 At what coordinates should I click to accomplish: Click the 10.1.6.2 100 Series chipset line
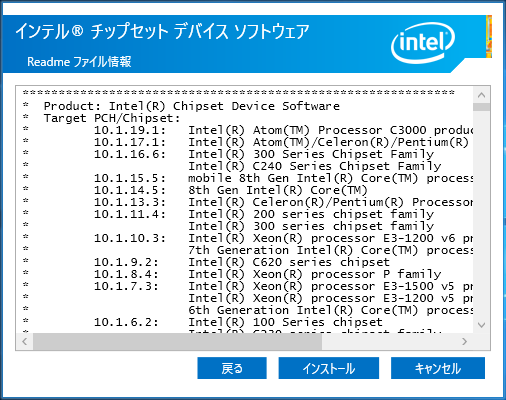pos(238,322)
